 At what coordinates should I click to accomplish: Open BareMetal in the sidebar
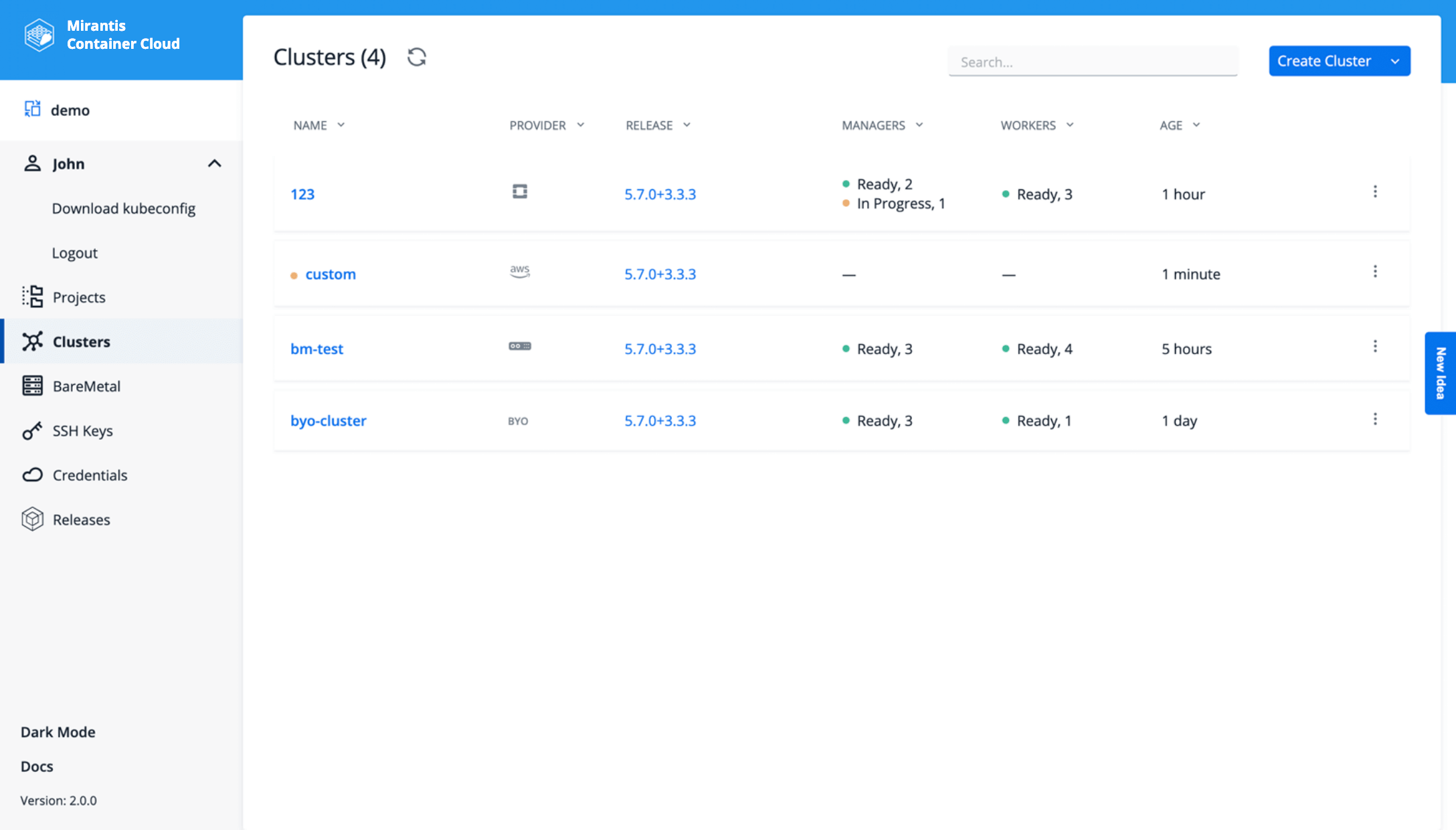coord(86,386)
